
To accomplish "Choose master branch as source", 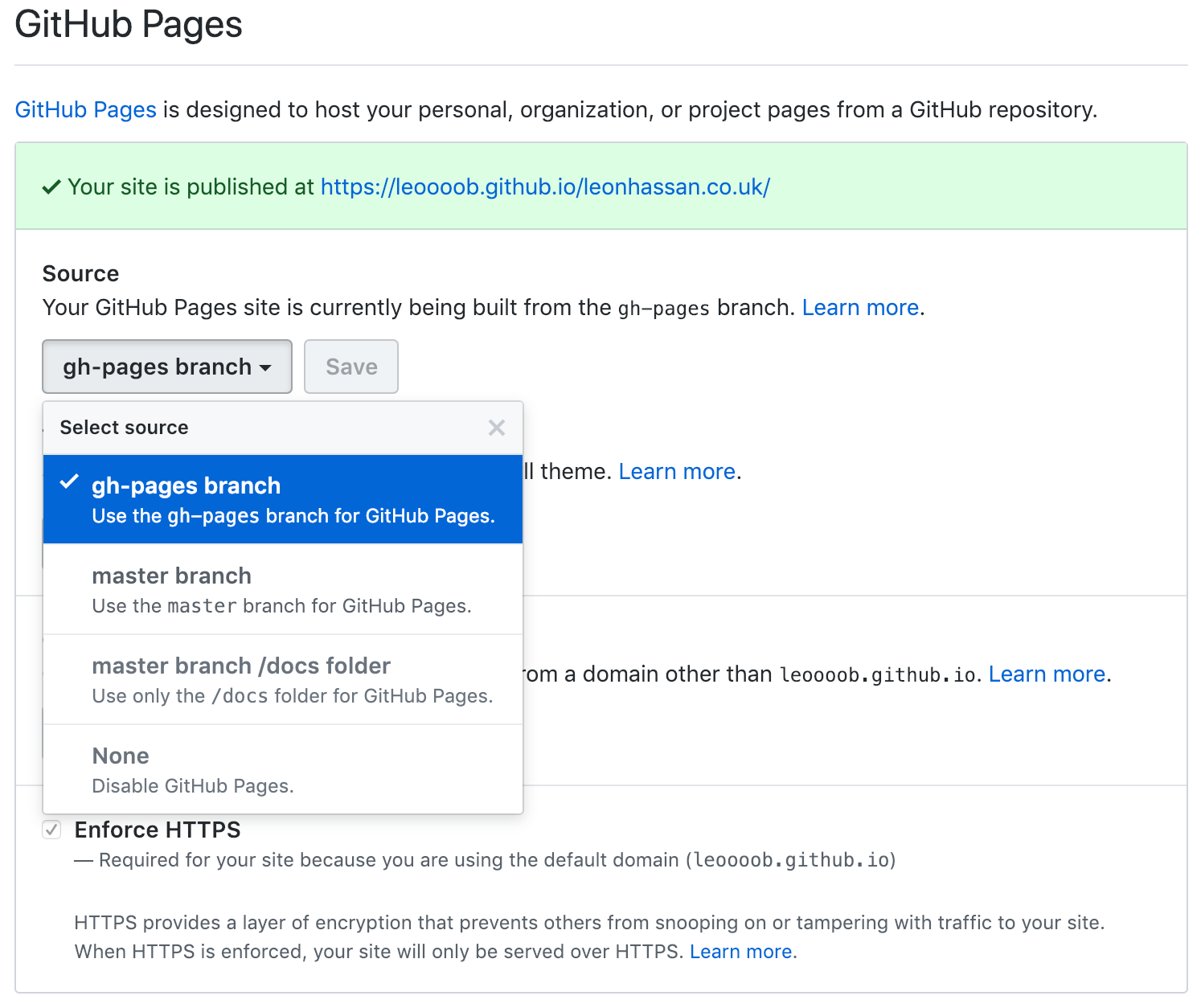I will coord(283,589).
